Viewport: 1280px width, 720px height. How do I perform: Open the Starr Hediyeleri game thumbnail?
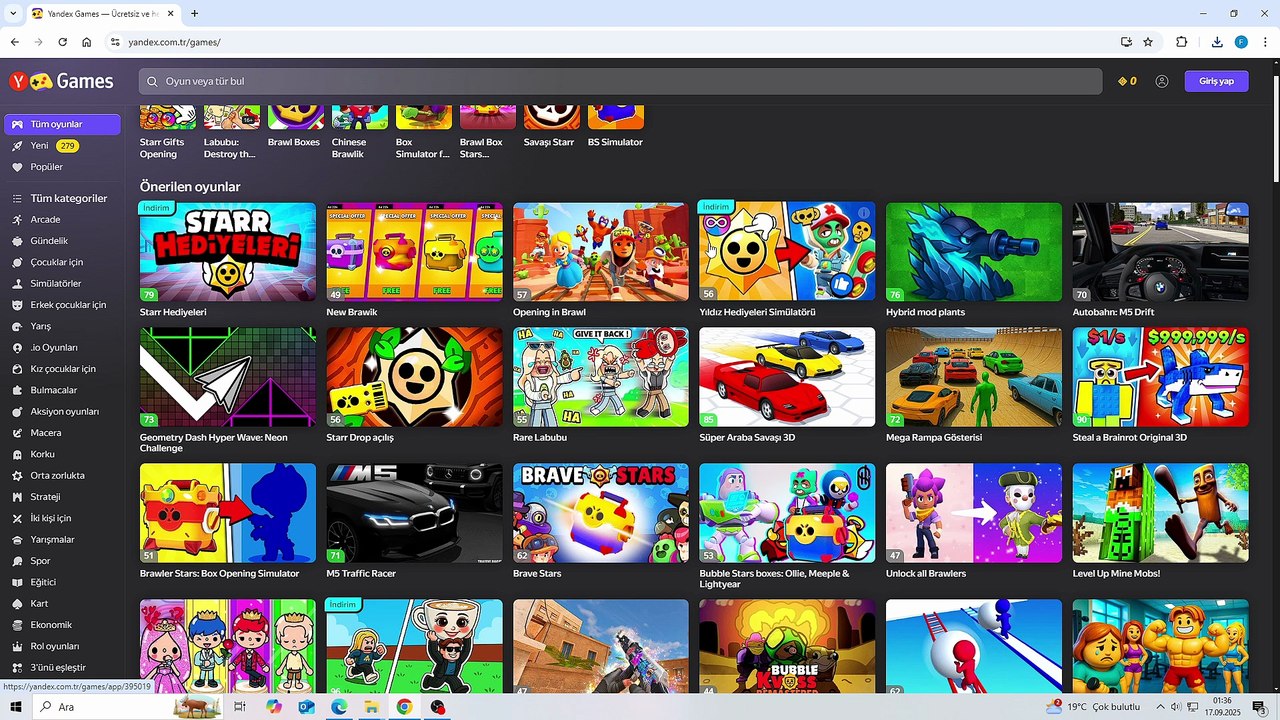coord(228,252)
